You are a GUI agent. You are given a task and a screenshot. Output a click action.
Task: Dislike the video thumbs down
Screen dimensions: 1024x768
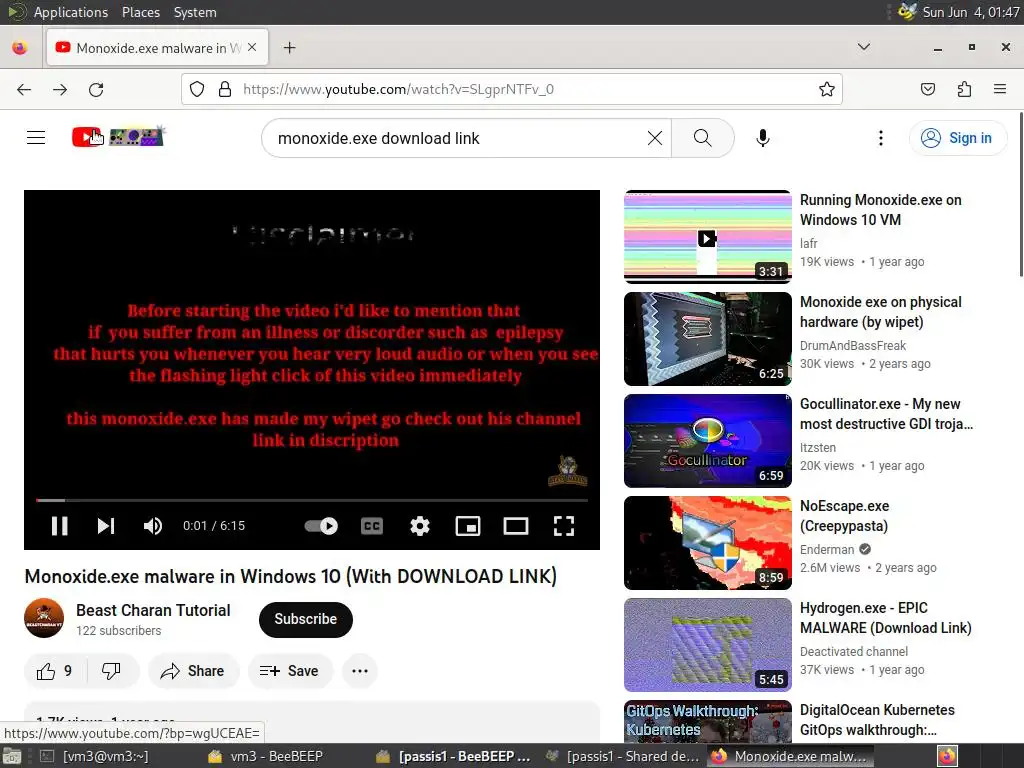[111, 671]
